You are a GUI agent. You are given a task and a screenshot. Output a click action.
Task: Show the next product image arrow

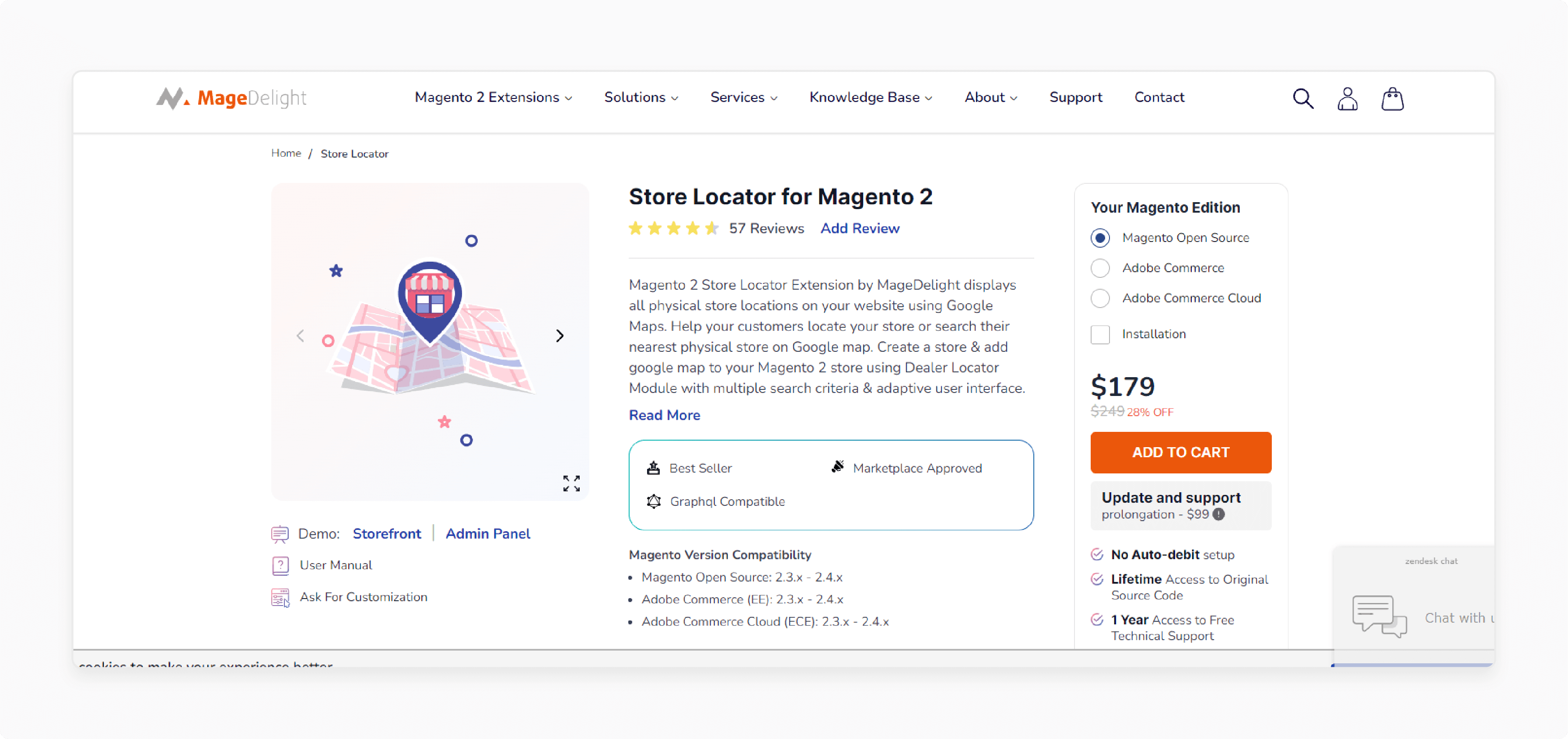[x=560, y=336]
